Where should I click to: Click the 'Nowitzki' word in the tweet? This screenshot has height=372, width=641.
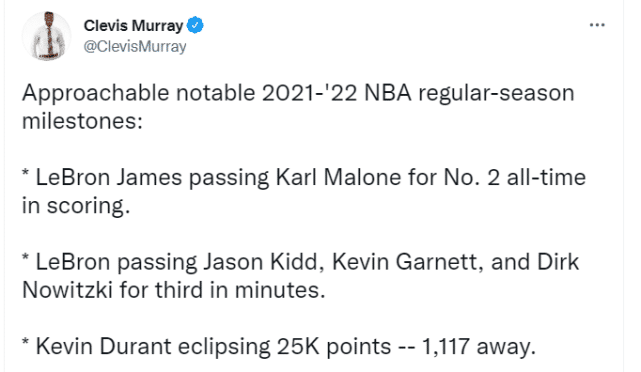(x=67, y=291)
